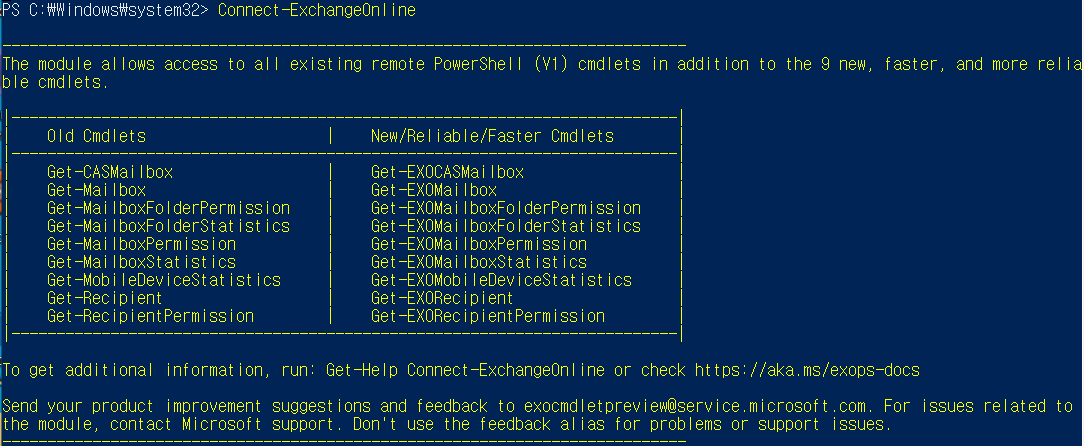Click Get-EXOMailboxFolderStatistics entry
The height and width of the screenshot is (446, 1084).
tap(505, 225)
